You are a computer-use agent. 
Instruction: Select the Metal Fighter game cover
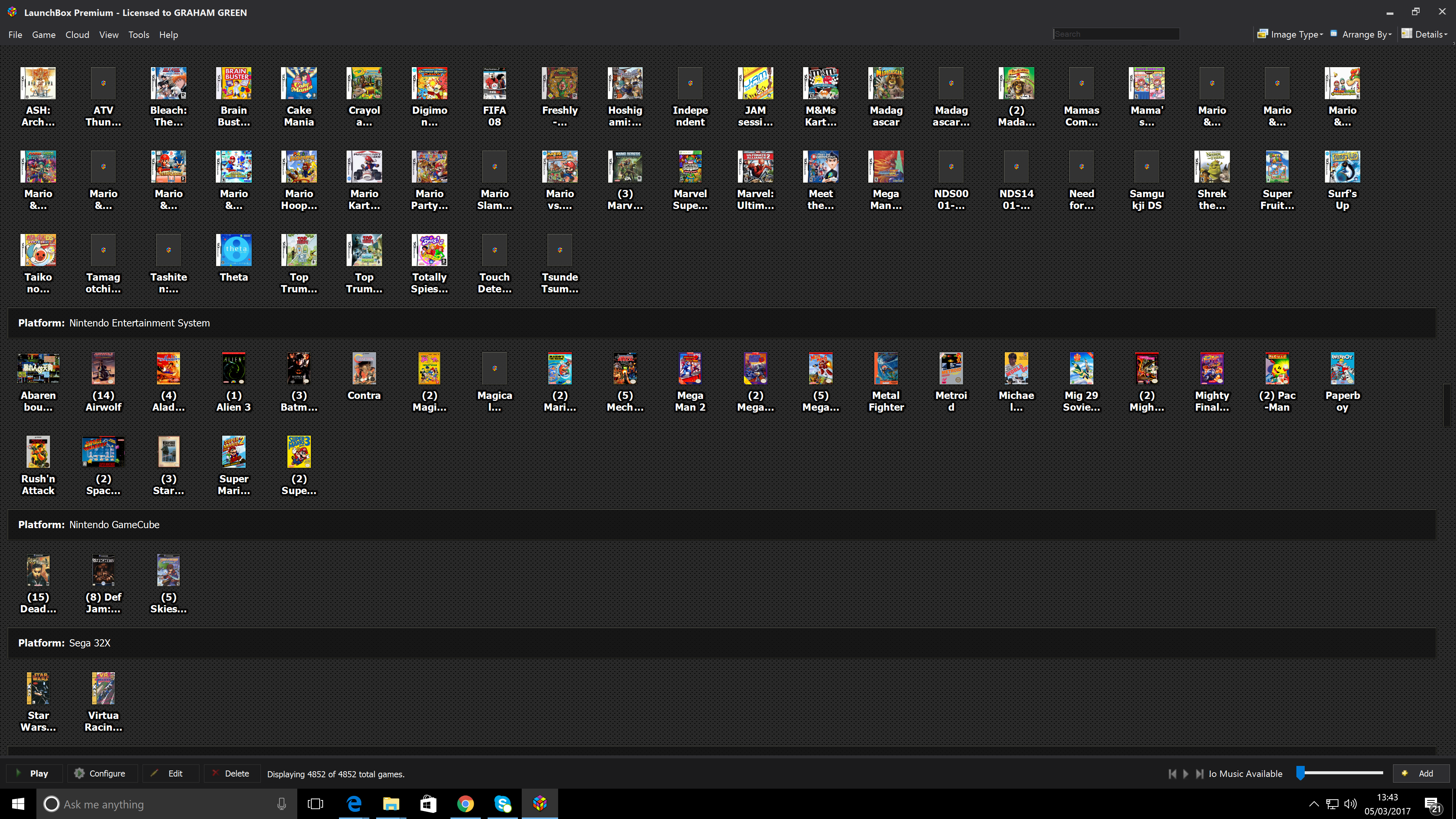pos(886,368)
